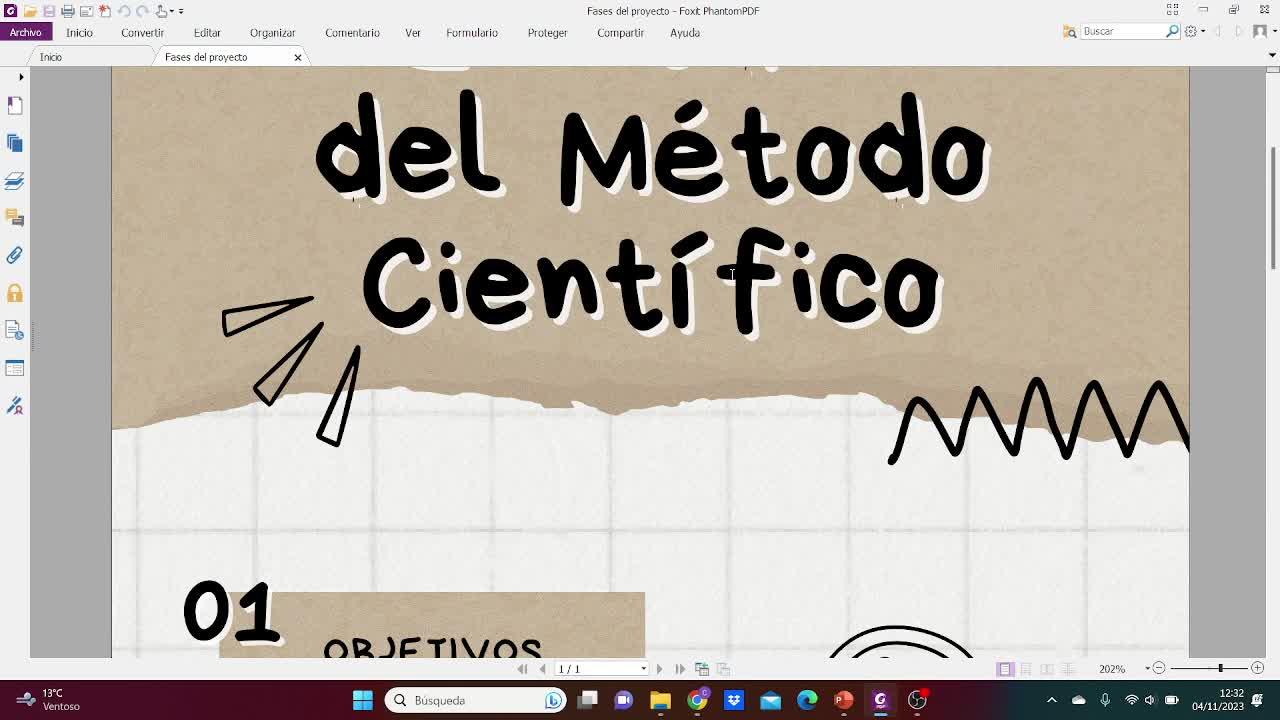
Task: Click the undo arrow icon
Action: (124, 11)
